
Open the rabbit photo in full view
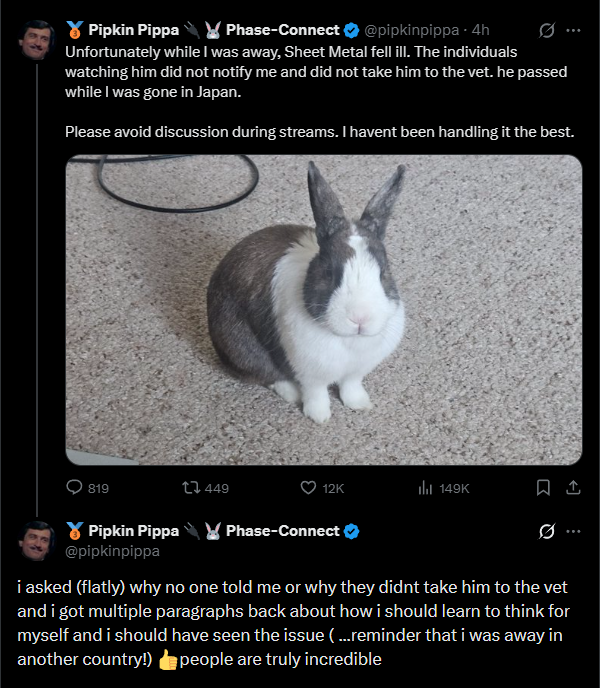pos(324,310)
